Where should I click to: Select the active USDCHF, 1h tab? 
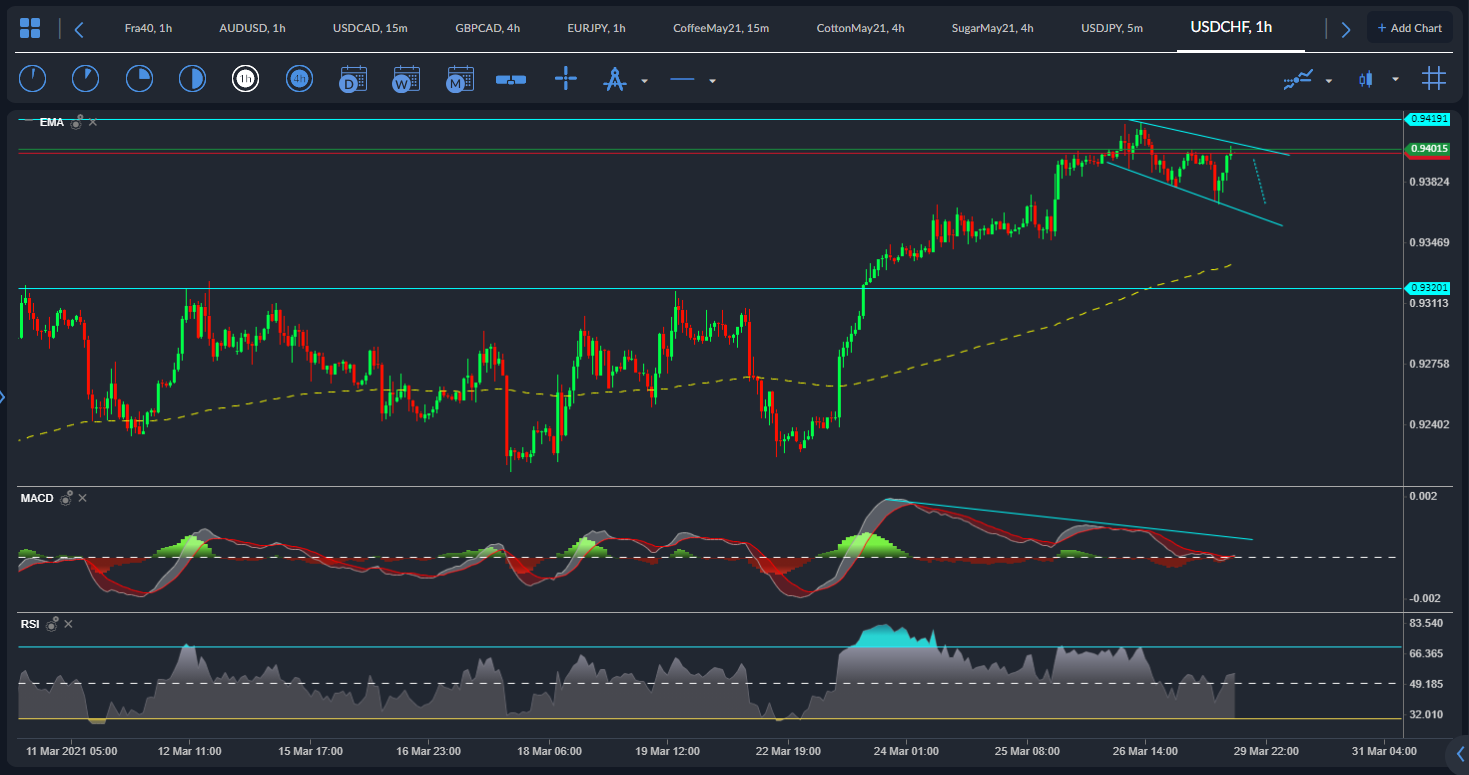(x=1231, y=27)
